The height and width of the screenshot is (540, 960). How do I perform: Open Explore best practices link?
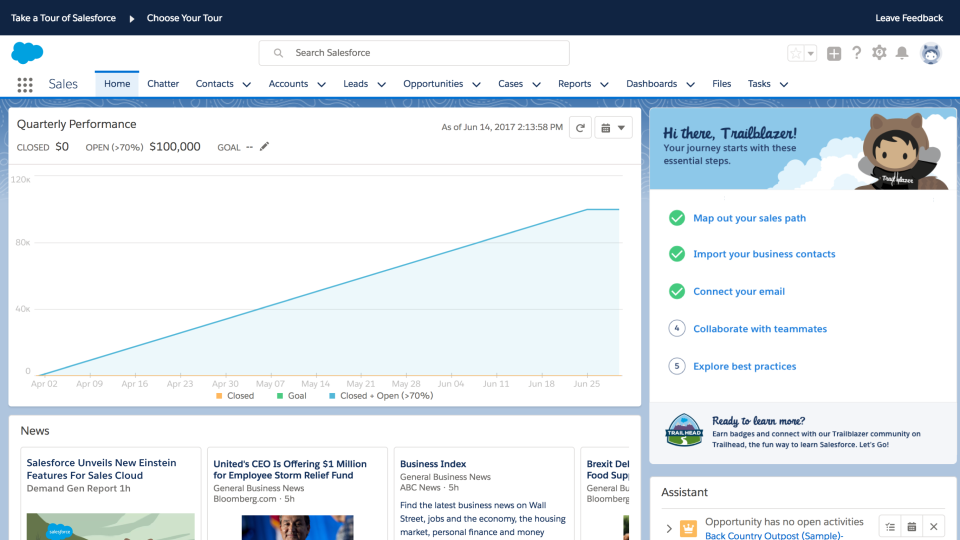[744, 366]
